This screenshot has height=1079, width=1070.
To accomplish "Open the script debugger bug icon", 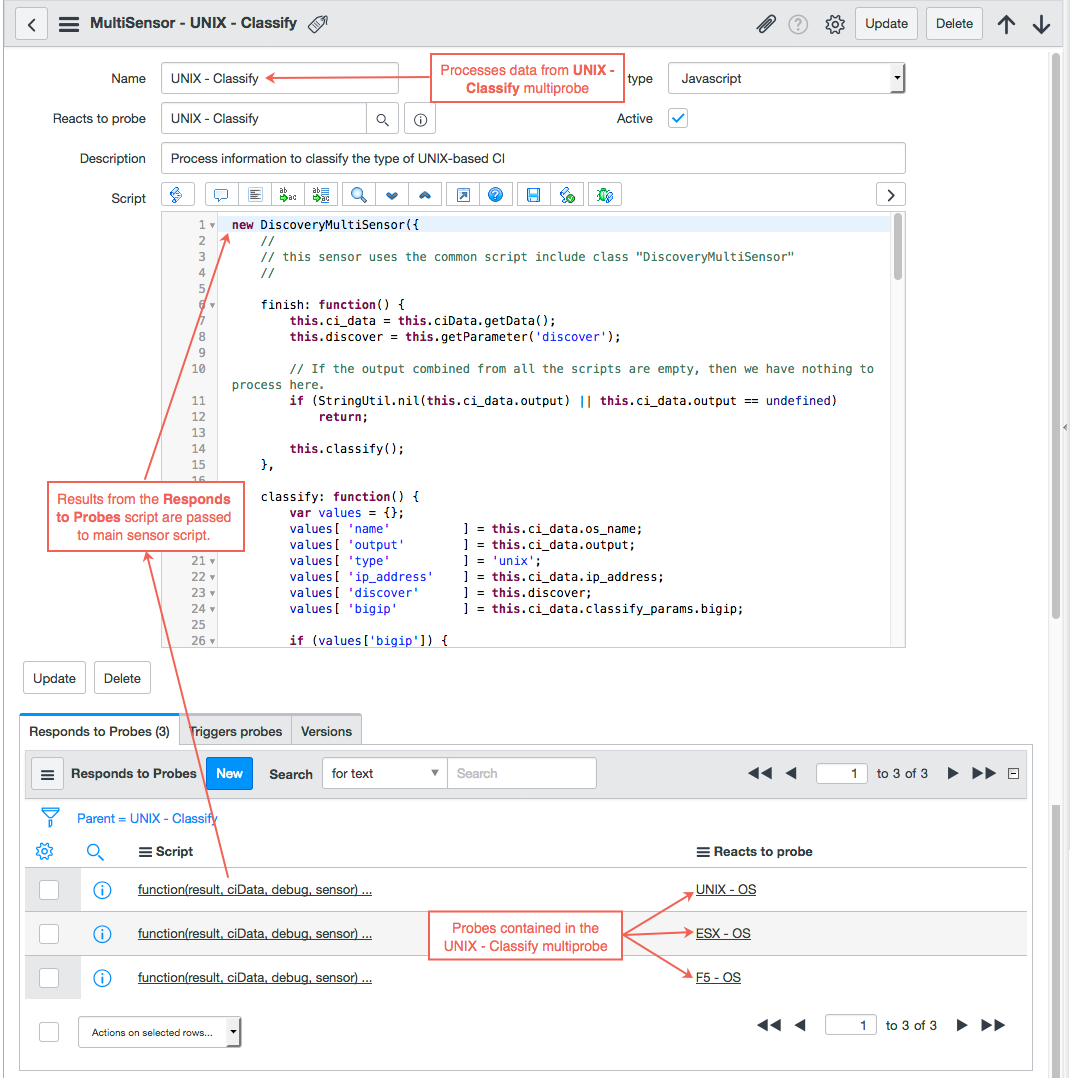I will click(x=605, y=195).
